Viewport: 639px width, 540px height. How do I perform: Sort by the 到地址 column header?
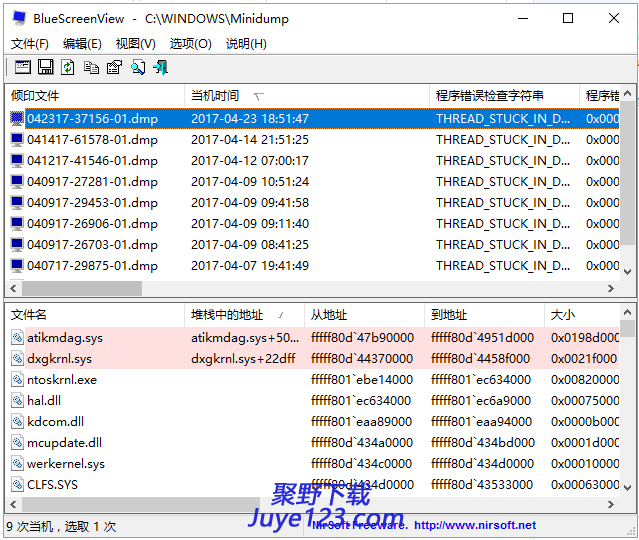point(485,315)
